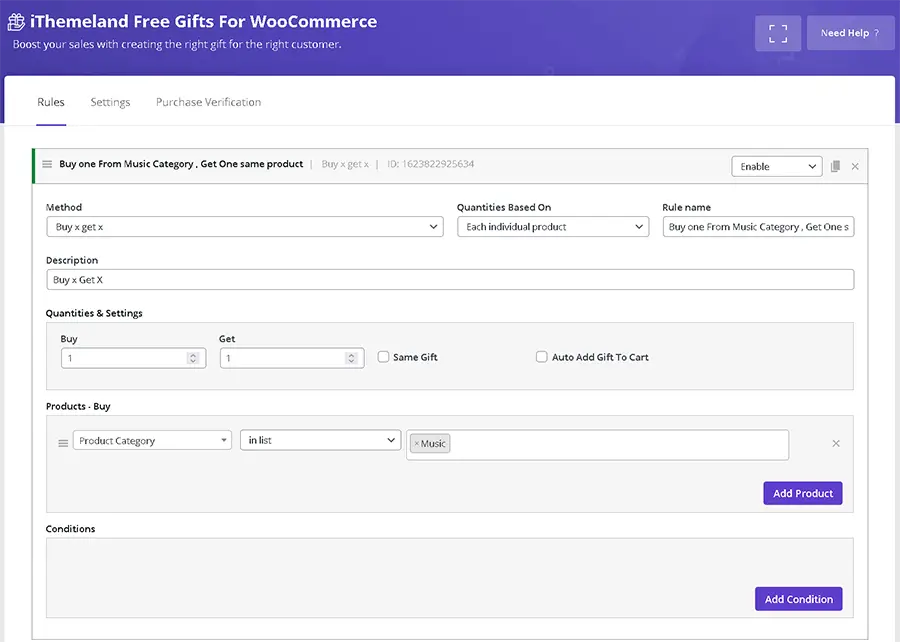900x642 pixels.
Task: Open the Purchase Verification tab
Action: pos(208,102)
